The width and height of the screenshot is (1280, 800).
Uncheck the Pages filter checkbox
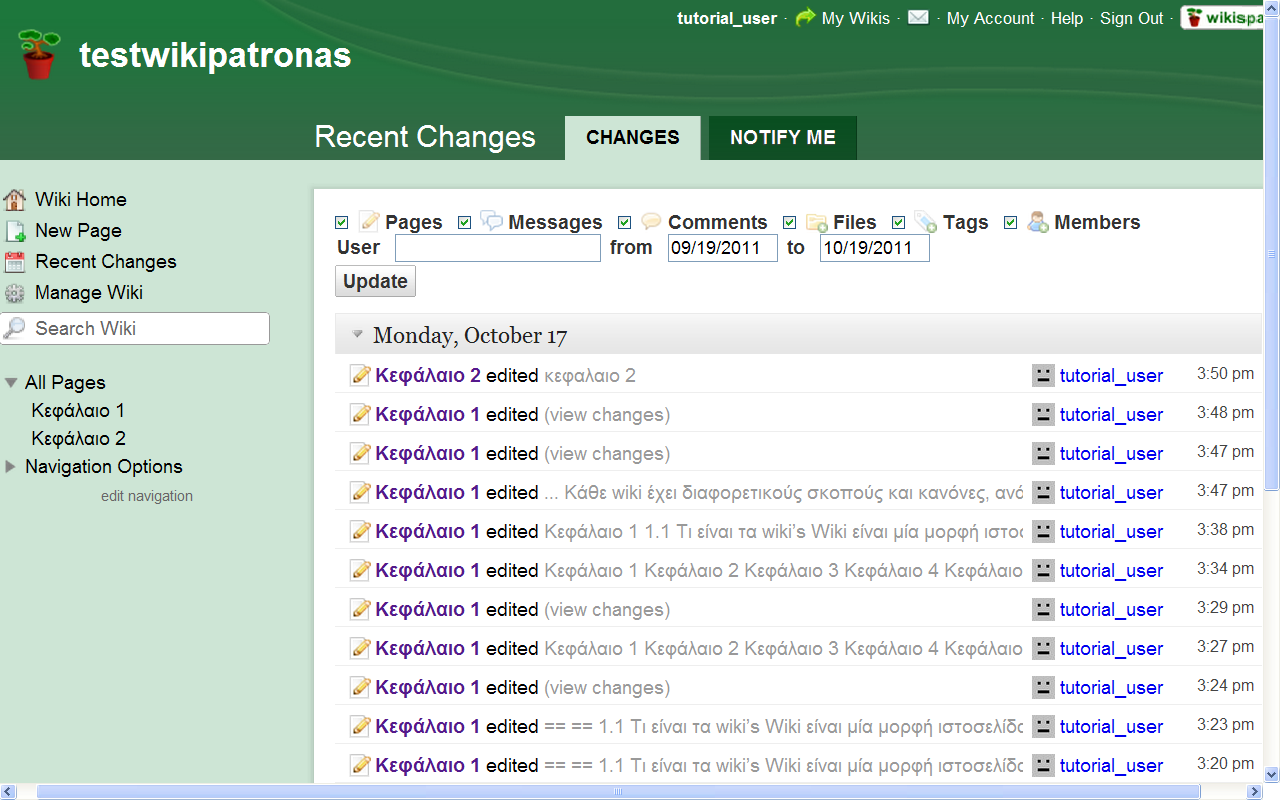342,222
